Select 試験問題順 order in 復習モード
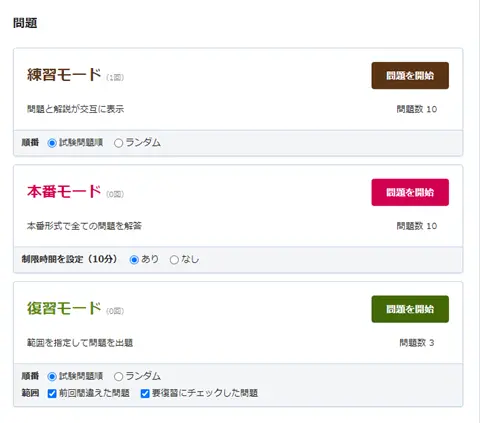480x423 pixels. (x=52, y=376)
